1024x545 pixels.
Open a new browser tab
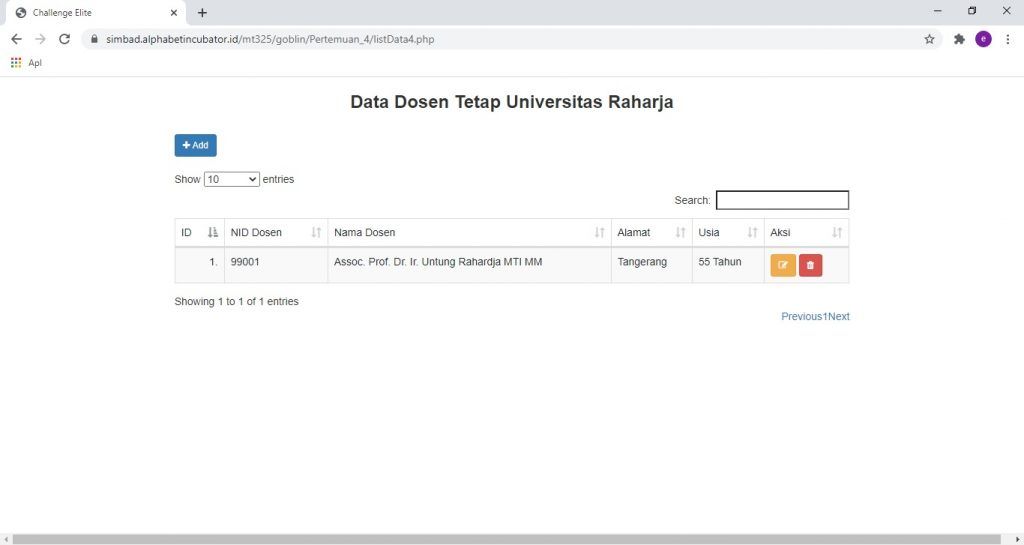pyautogui.click(x=202, y=12)
